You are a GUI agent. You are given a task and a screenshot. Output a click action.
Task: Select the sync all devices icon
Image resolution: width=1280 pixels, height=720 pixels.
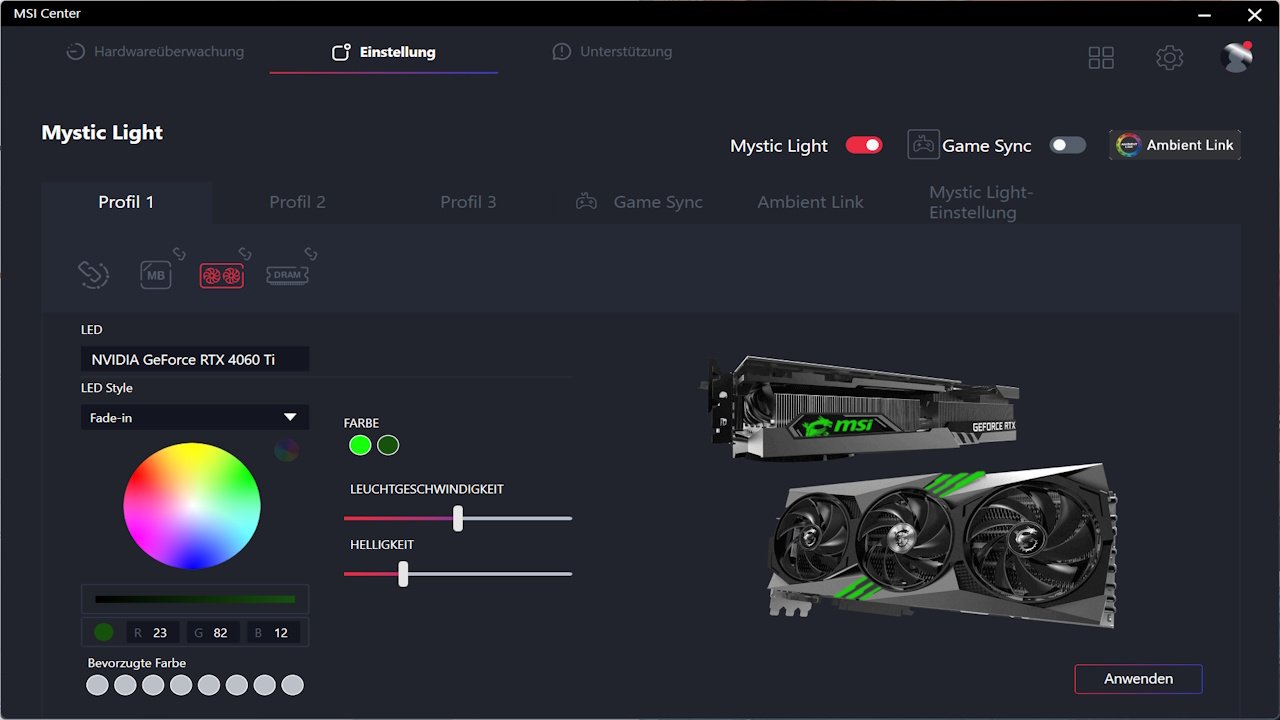(x=93, y=274)
